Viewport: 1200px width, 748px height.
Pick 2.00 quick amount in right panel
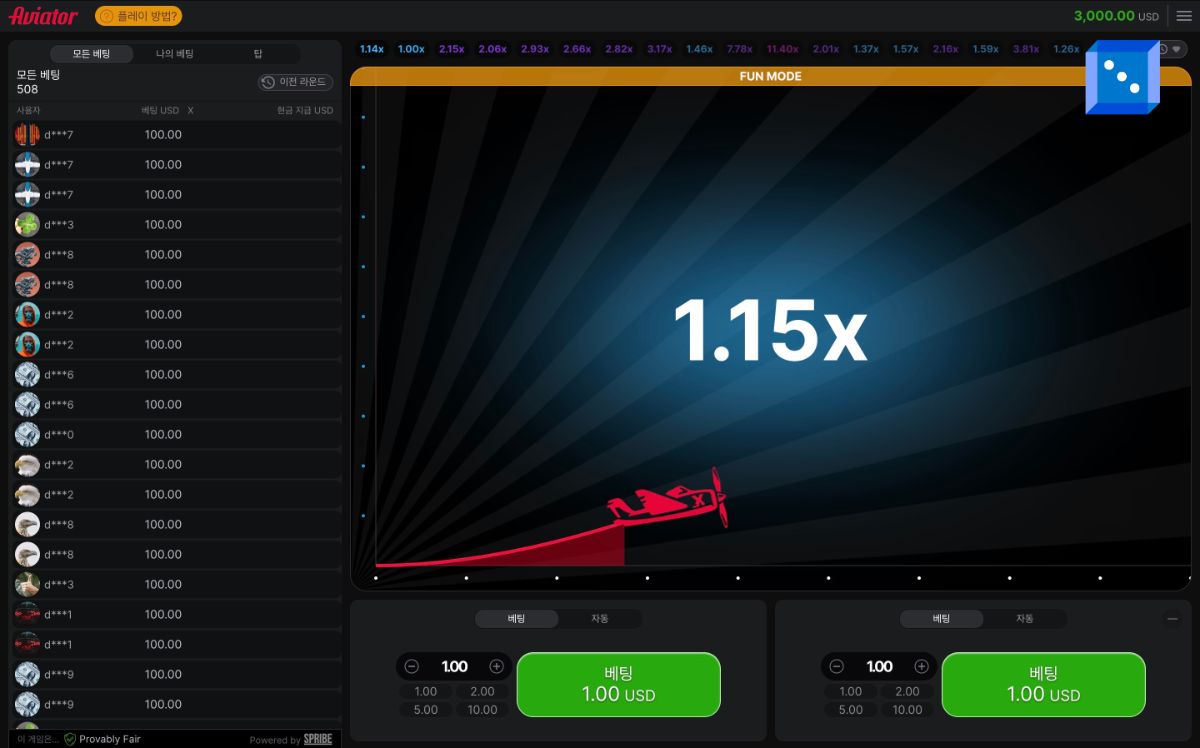pyautogui.click(x=907, y=691)
